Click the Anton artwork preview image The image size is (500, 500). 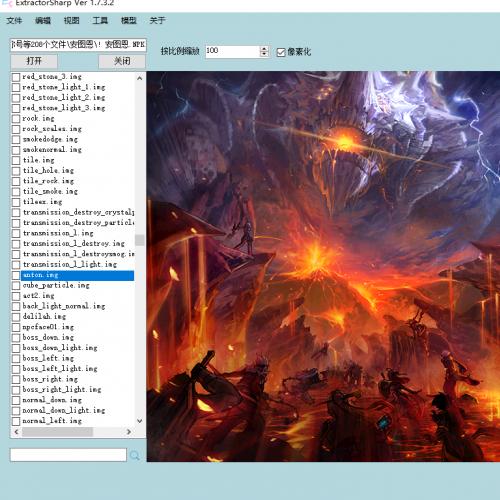coord(323,266)
